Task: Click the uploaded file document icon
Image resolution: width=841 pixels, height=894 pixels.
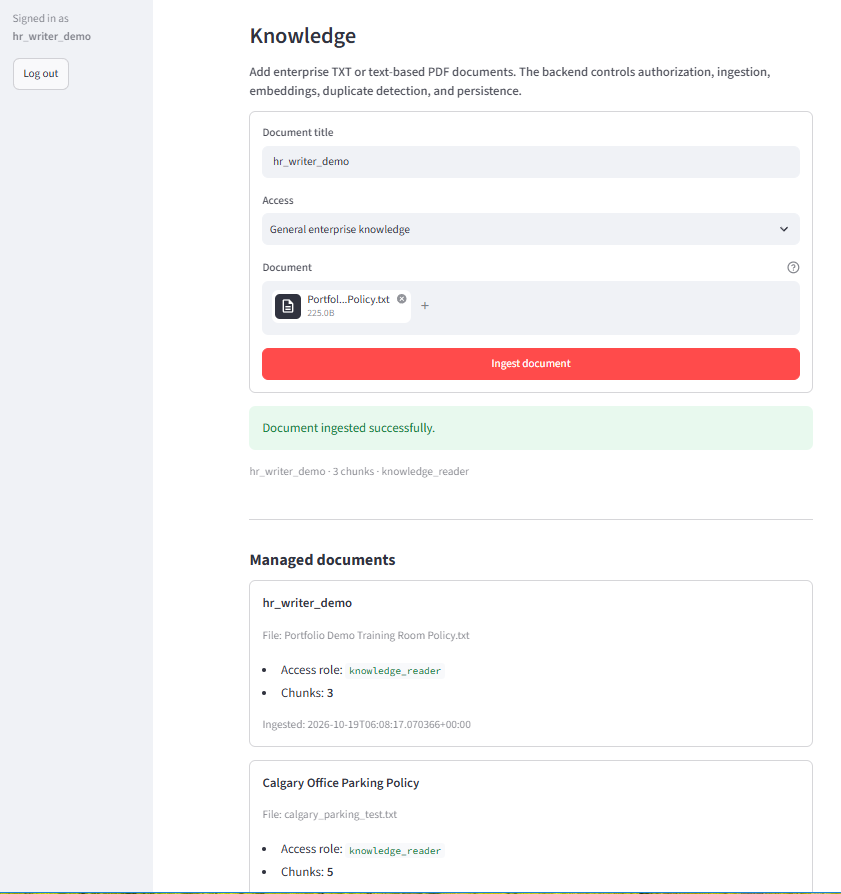Action: pos(288,307)
